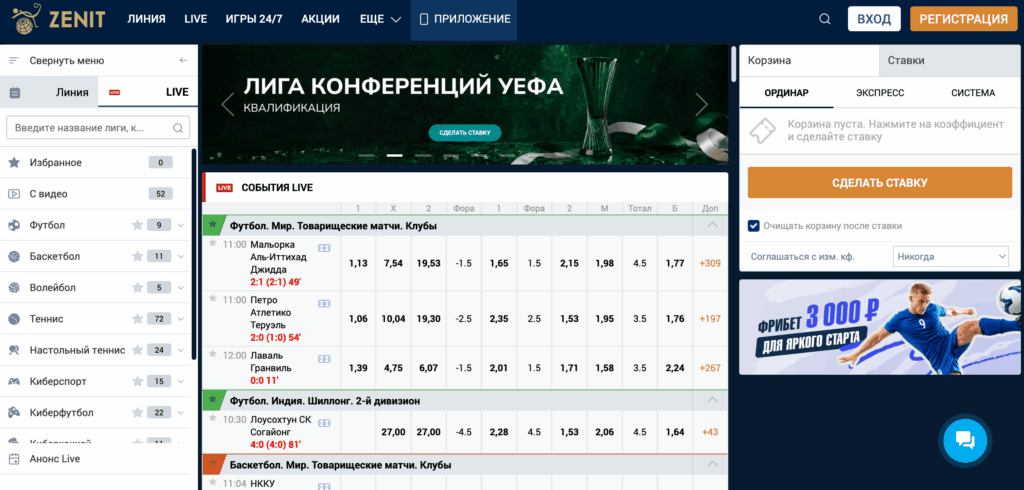
Task: Expand the Волейбол sidebar category chevron
Action: point(181,288)
